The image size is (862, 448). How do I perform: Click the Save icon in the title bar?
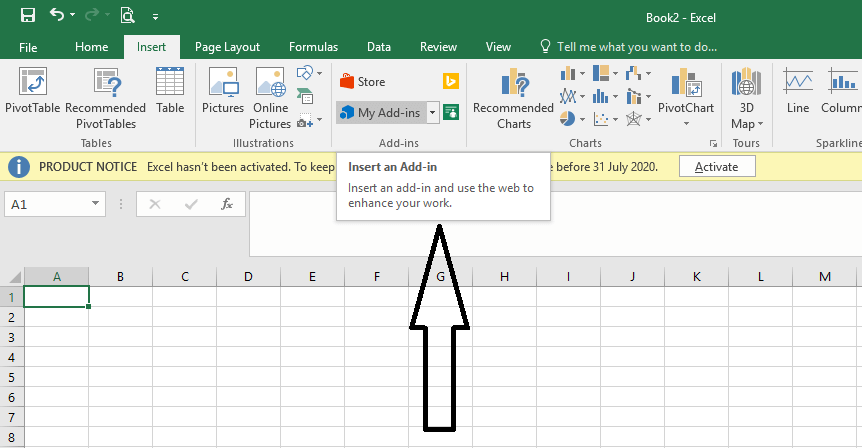pyautogui.click(x=27, y=15)
